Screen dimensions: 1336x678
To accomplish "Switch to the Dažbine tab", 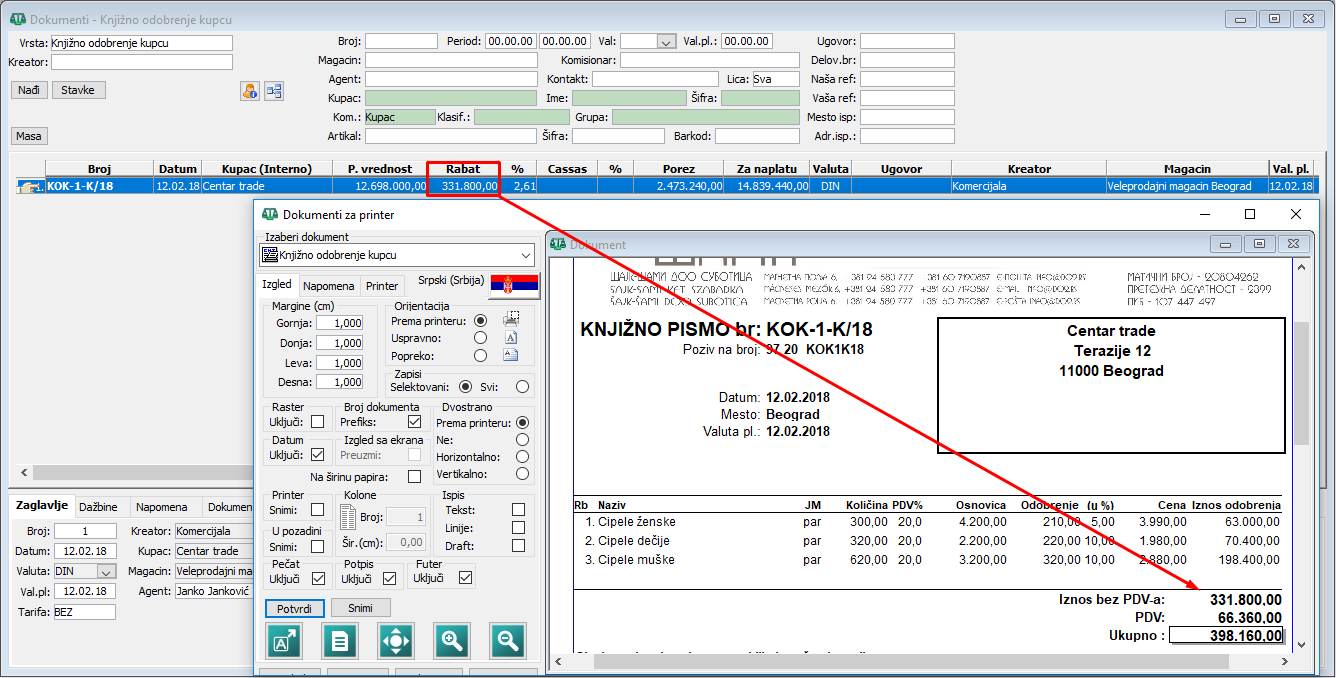I will (99, 507).
